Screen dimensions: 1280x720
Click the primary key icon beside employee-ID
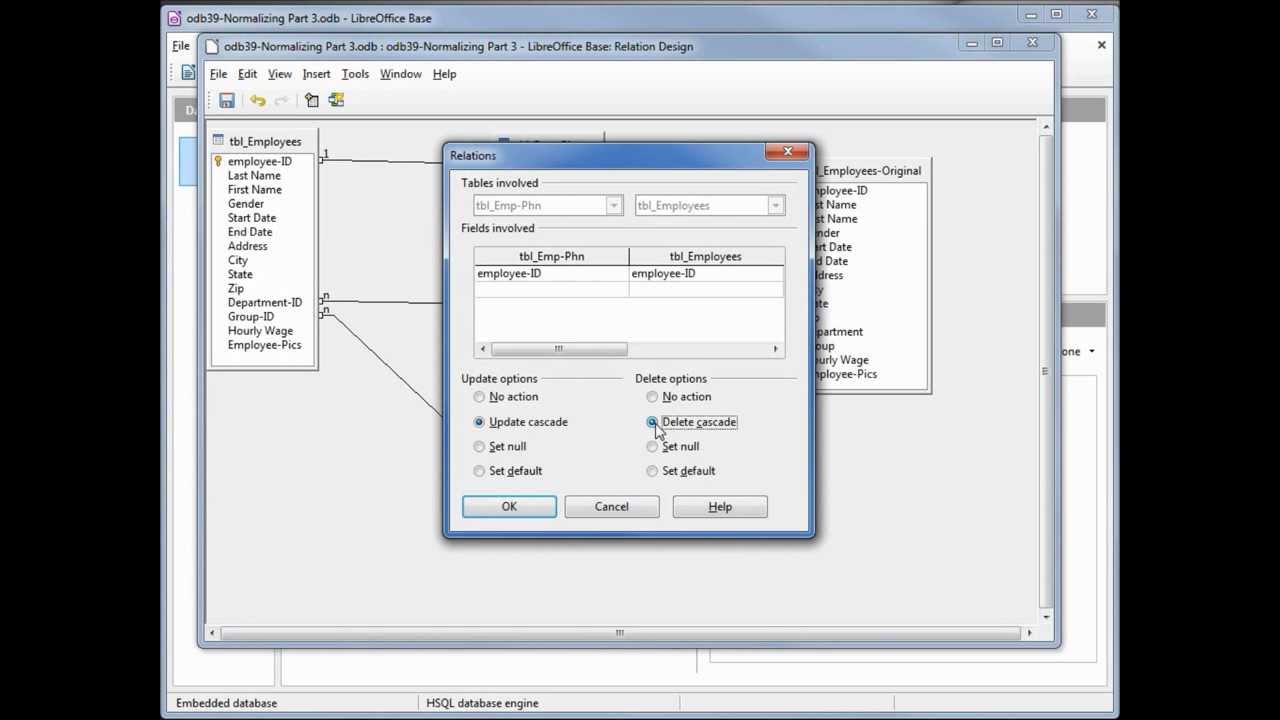click(218, 161)
